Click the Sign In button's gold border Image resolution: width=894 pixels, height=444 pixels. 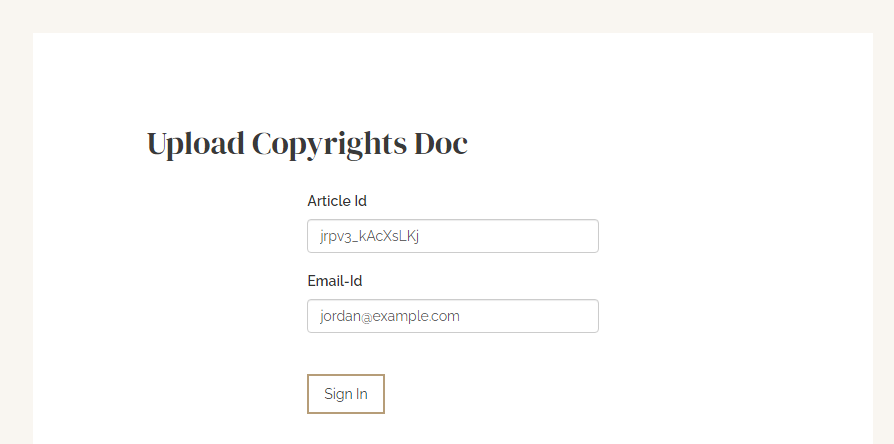point(346,376)
